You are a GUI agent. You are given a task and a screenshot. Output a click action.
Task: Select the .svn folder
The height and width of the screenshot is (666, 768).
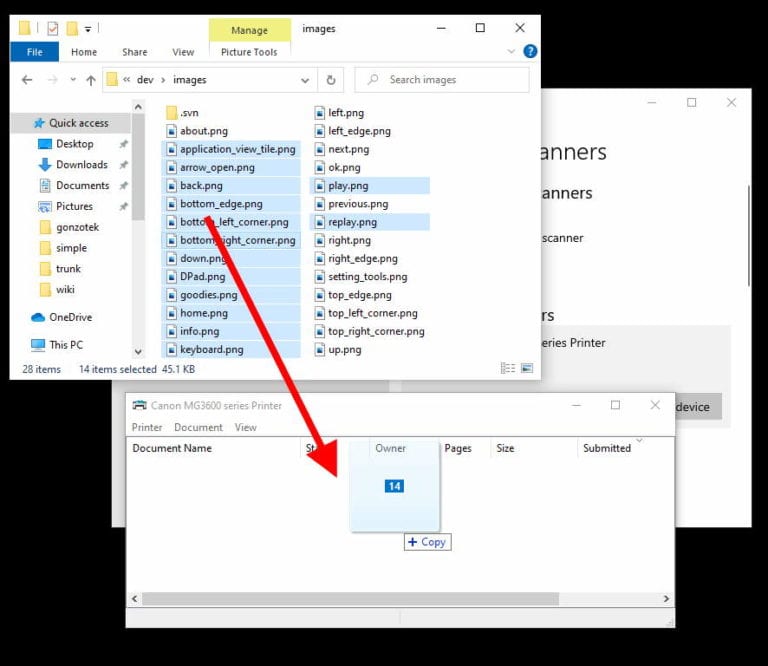click(189, 113)
